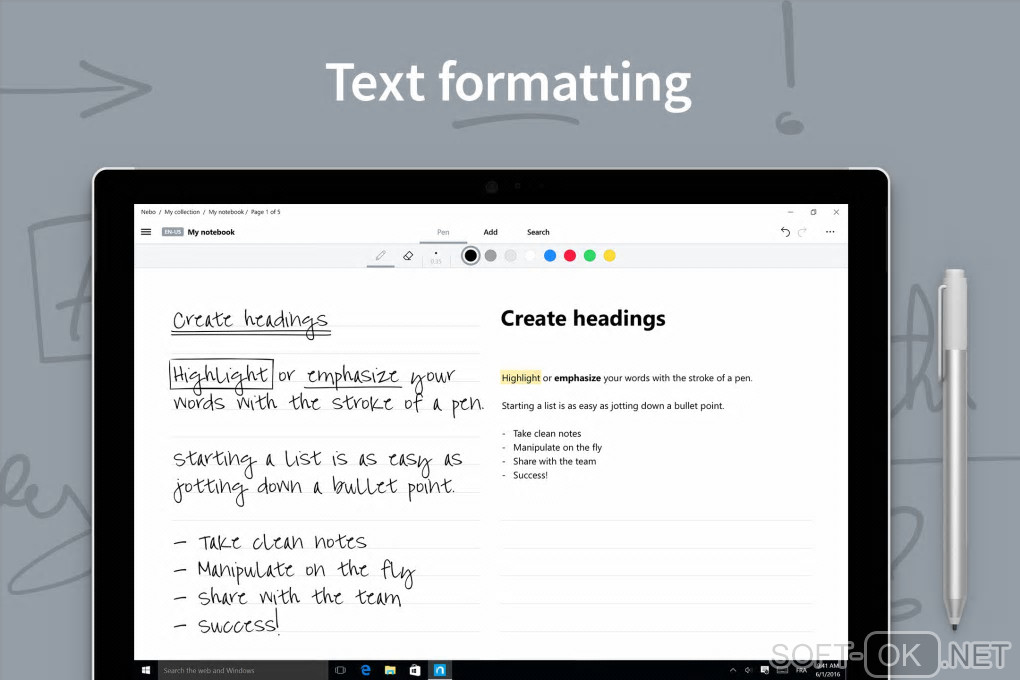Click the boxed handwritten word 'Highlight'

point(221,375)
